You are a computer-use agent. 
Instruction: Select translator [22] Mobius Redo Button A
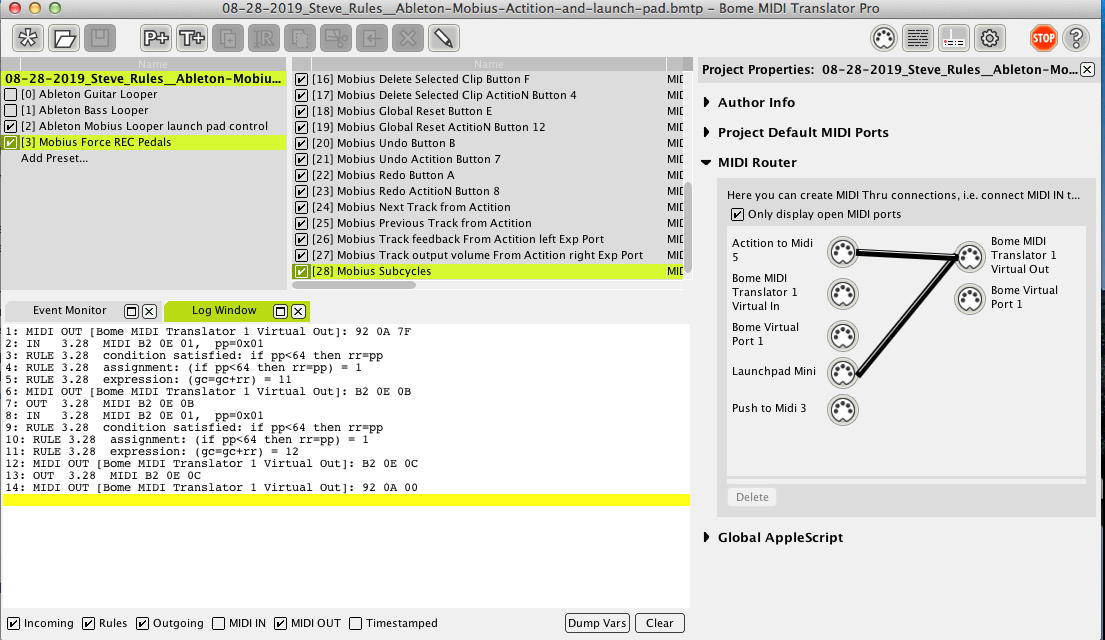pos(487,175)
